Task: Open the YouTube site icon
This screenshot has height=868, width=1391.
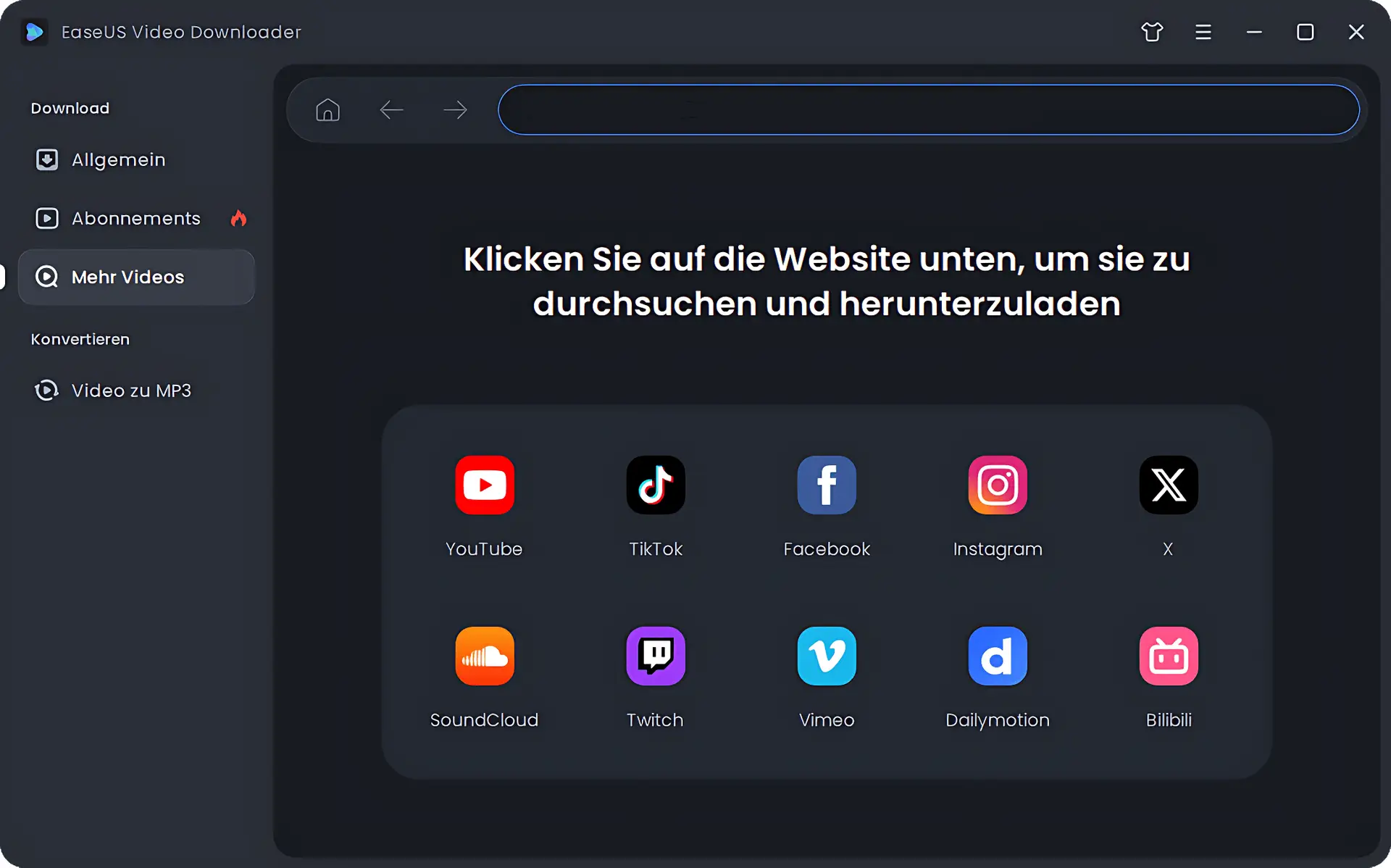Action: 485,485
